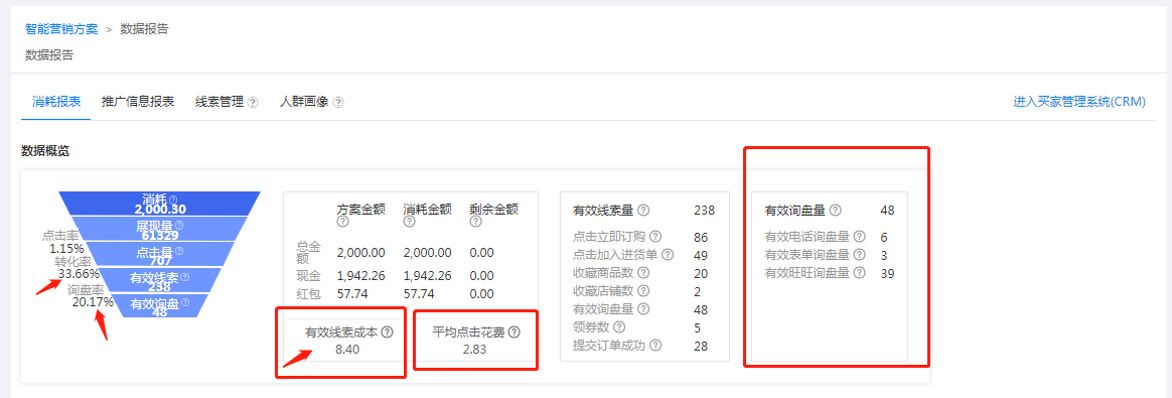Click the 1.15% 点击率 value
Viewport: 1172px width, 398px height.
coord(67,248)
